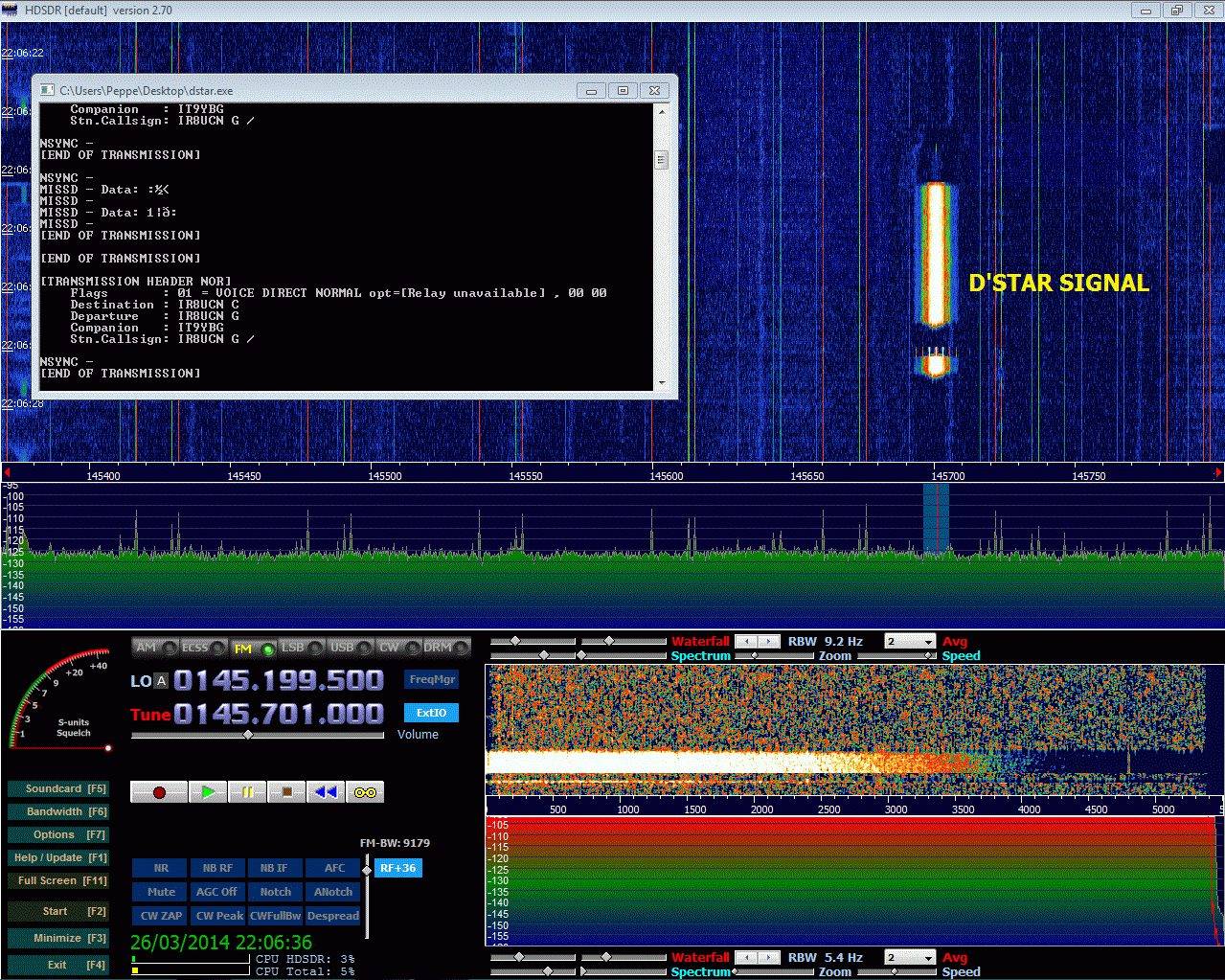Click the RF+36 gain button
The height and width of the screenshot is (980, 1225).
click(x=397, y=868)
